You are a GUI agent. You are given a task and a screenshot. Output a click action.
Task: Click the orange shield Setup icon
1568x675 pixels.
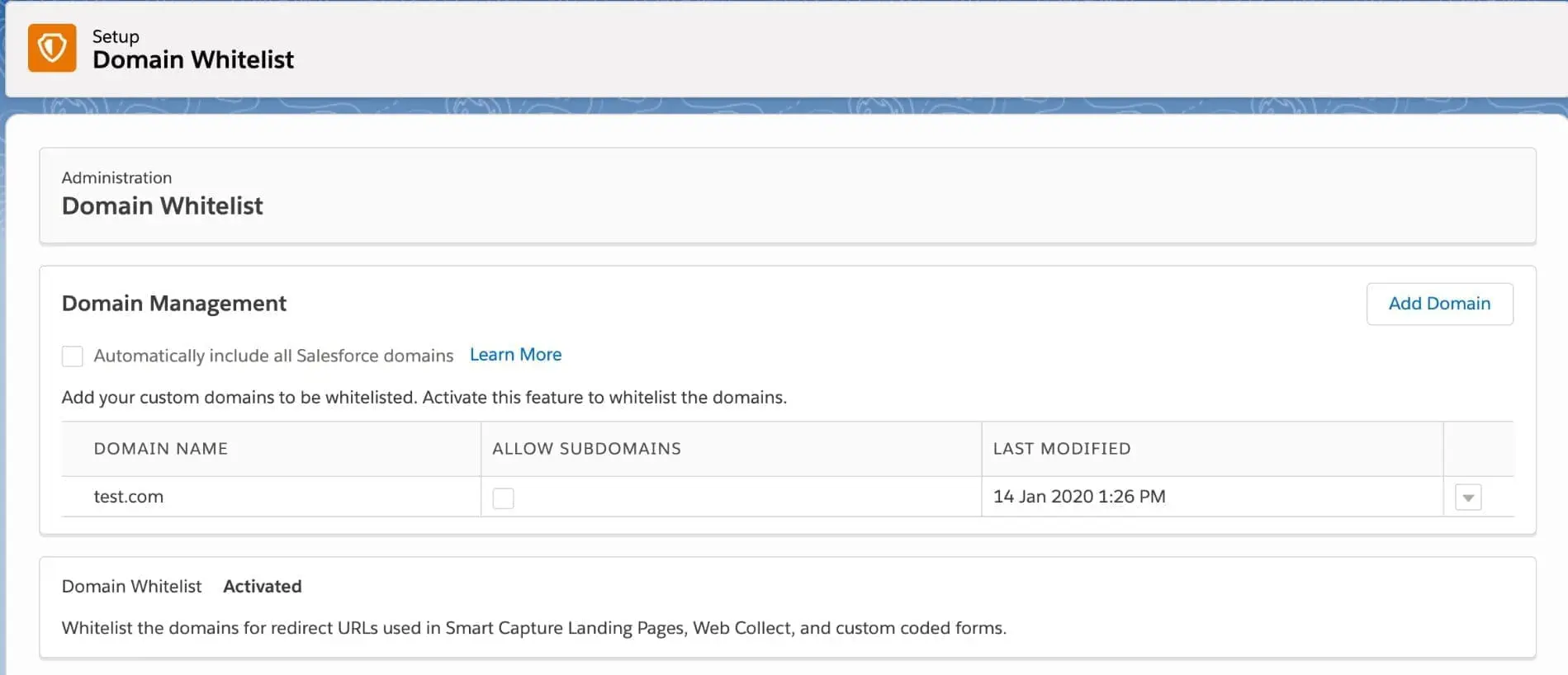tap(52, 48)
